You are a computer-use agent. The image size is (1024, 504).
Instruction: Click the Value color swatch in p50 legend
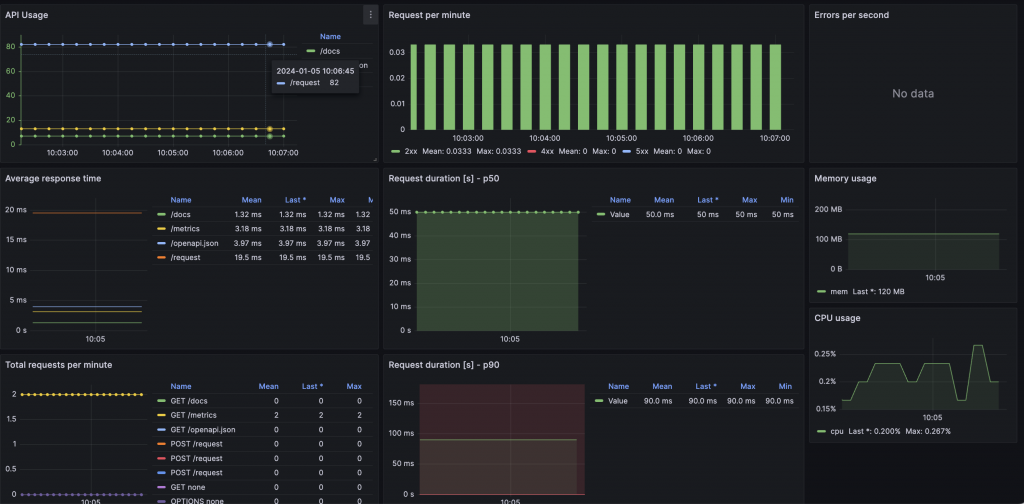coord(601,214)
